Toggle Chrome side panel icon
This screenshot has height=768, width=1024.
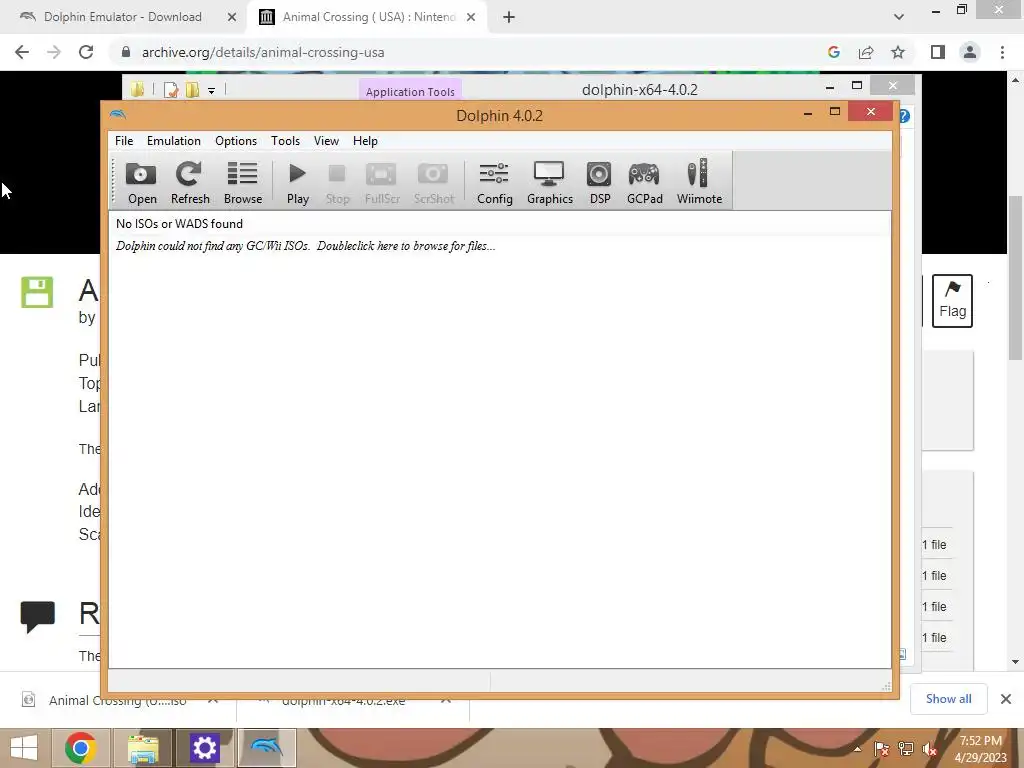pos(938,52)
